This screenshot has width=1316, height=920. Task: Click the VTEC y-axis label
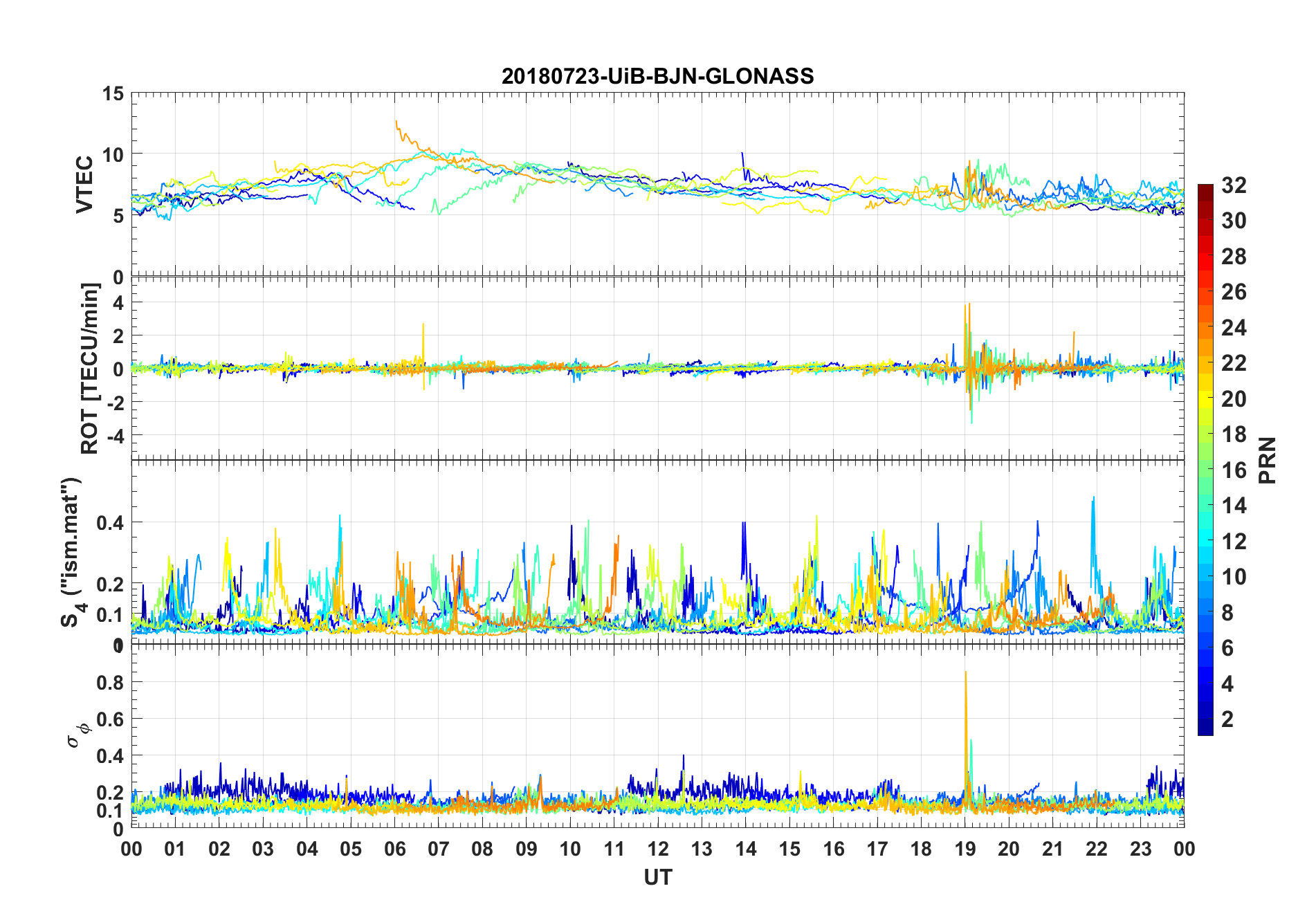point(84,184)
